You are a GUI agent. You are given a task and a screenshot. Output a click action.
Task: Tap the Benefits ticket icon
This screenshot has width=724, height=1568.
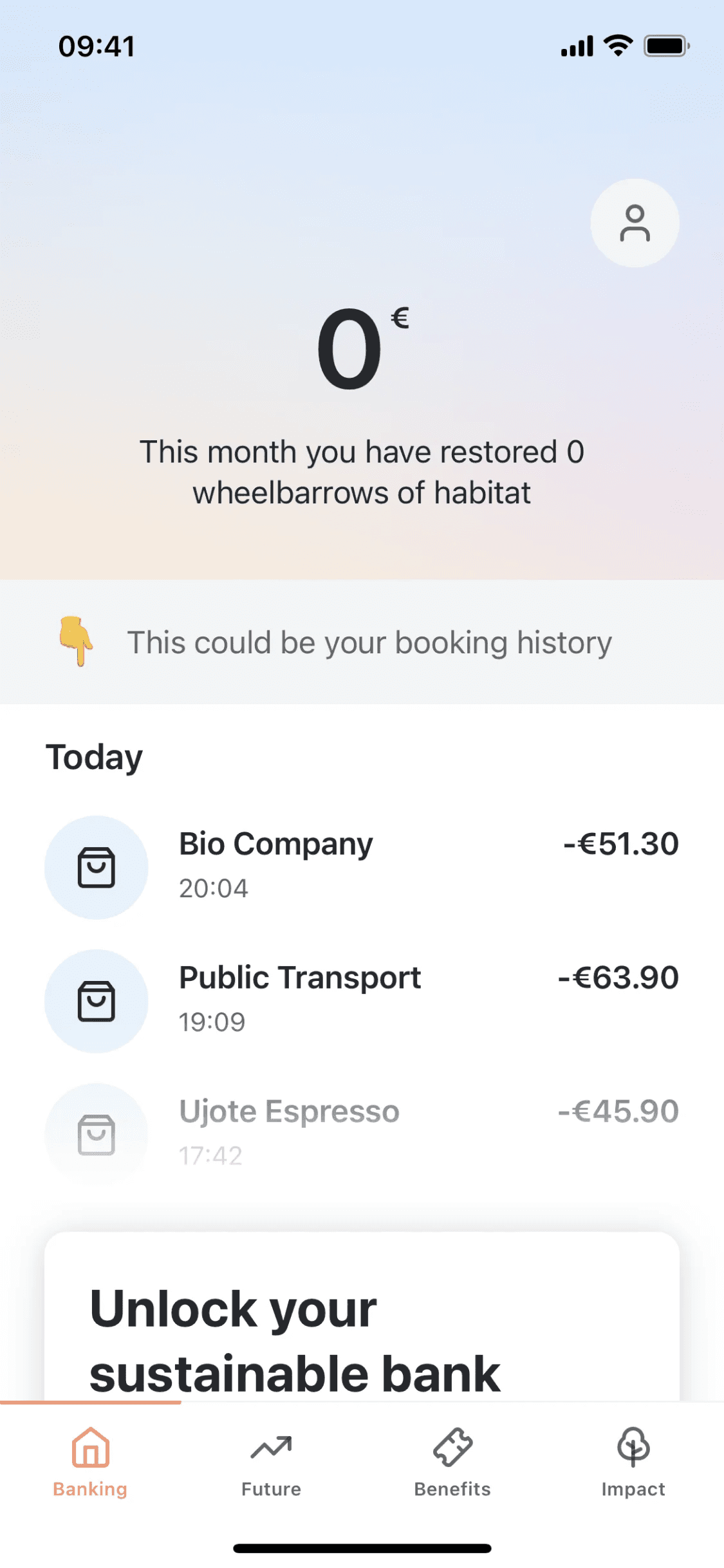452,1447
